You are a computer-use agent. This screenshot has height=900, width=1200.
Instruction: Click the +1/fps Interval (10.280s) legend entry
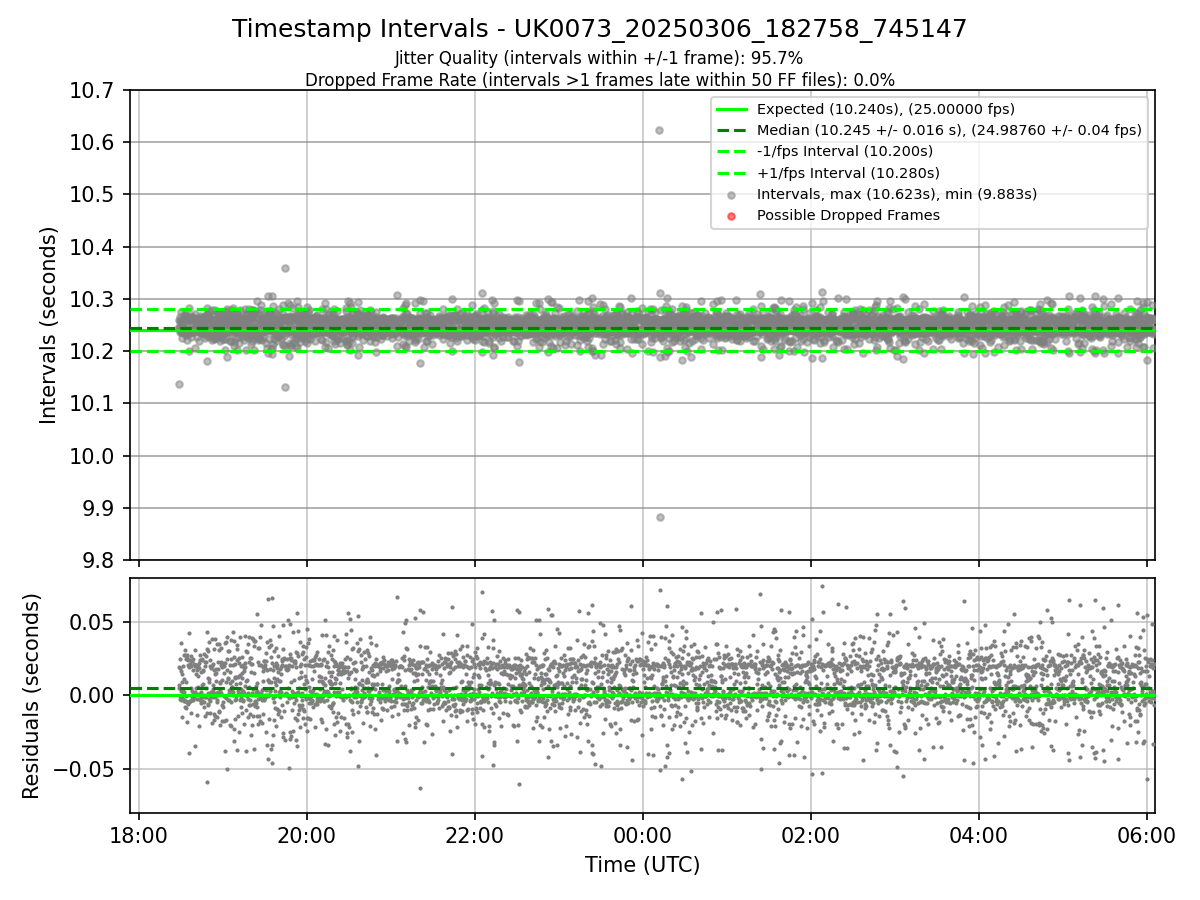[844, 172]
